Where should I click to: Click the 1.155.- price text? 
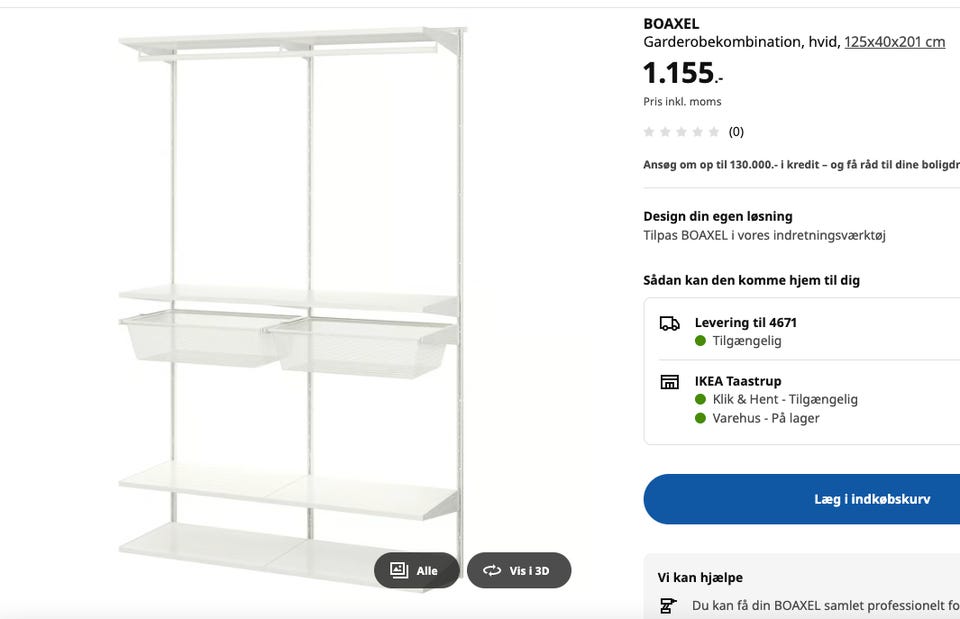682,73
